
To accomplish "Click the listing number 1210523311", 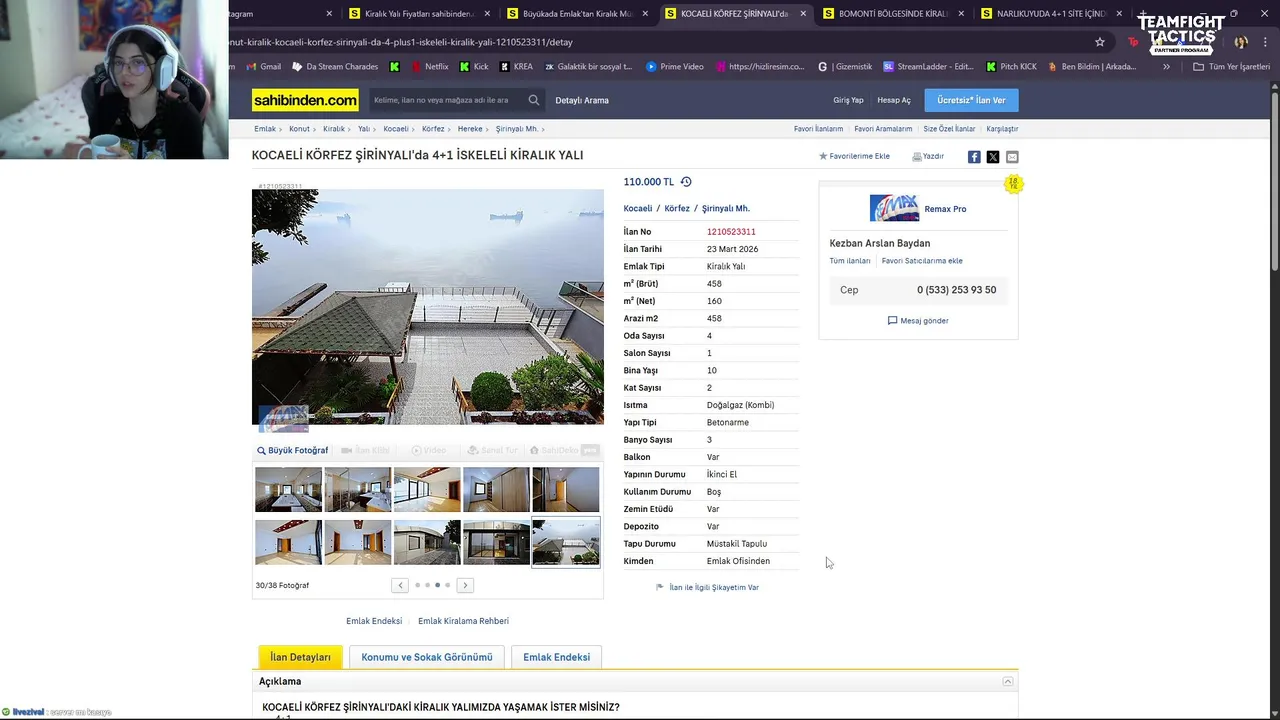I will (731, 232).
